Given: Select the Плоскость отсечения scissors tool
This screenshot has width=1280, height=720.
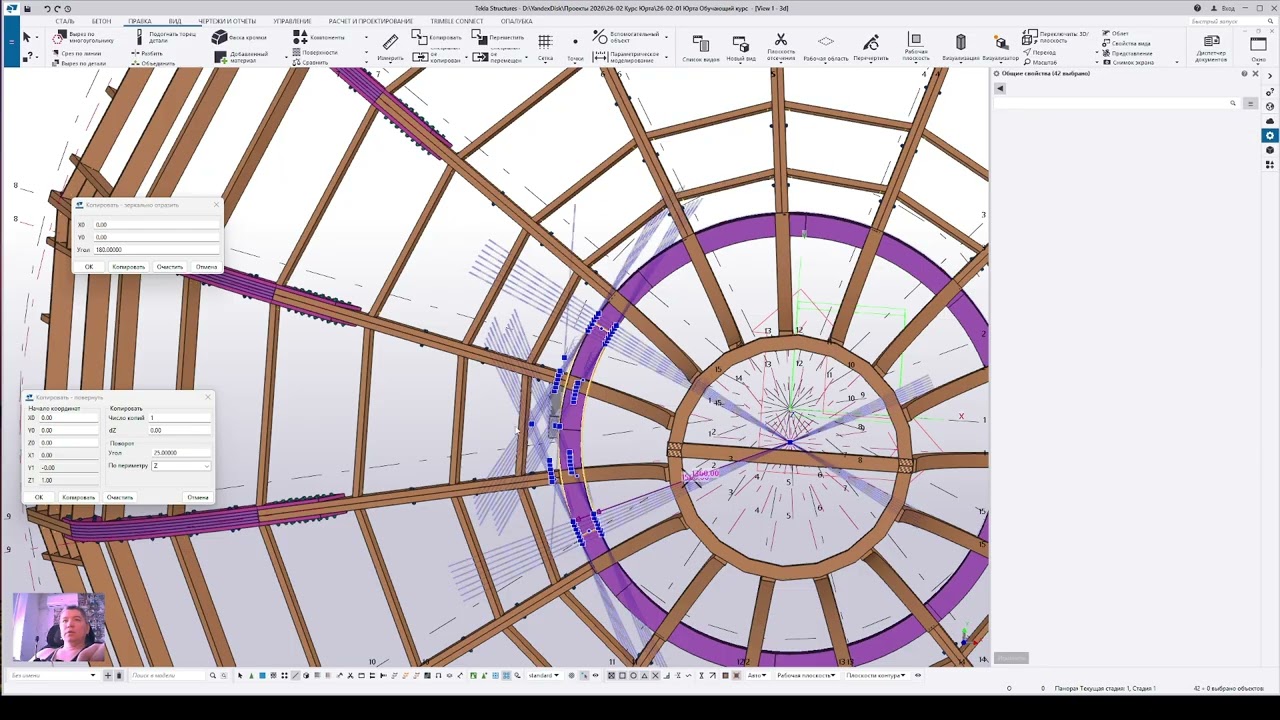Looking at the screenshot, I should click(781, 47).
